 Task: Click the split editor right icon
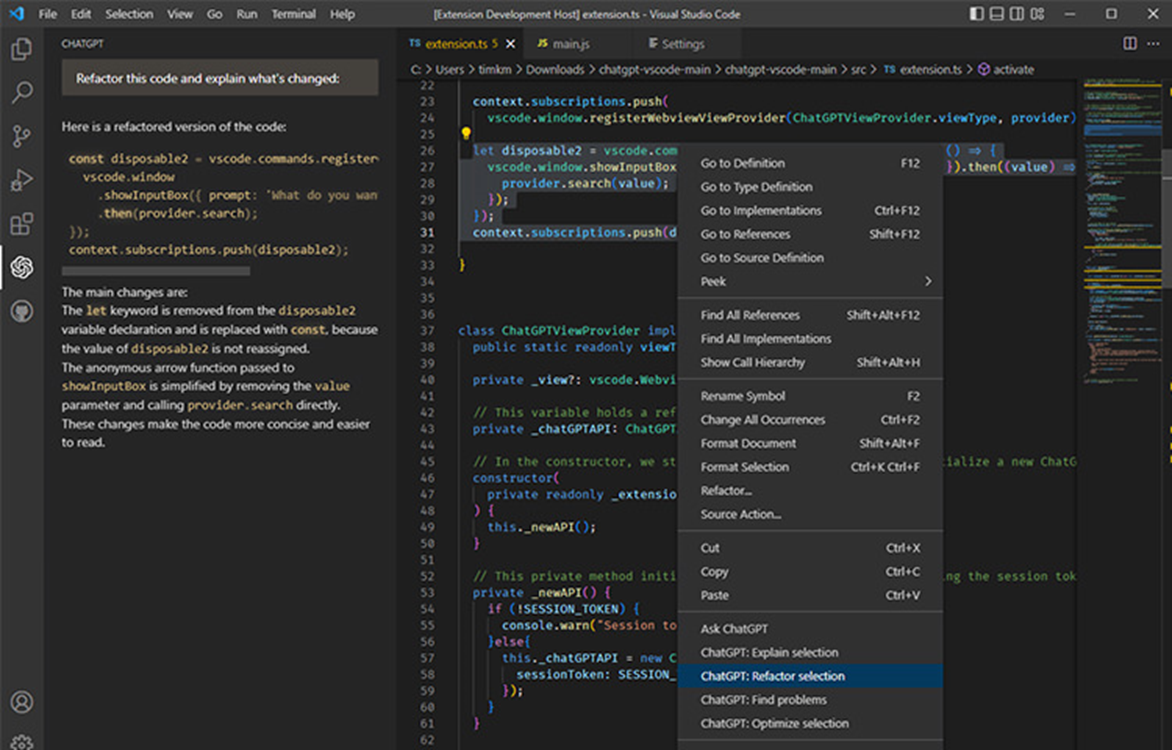point(1130,44)
